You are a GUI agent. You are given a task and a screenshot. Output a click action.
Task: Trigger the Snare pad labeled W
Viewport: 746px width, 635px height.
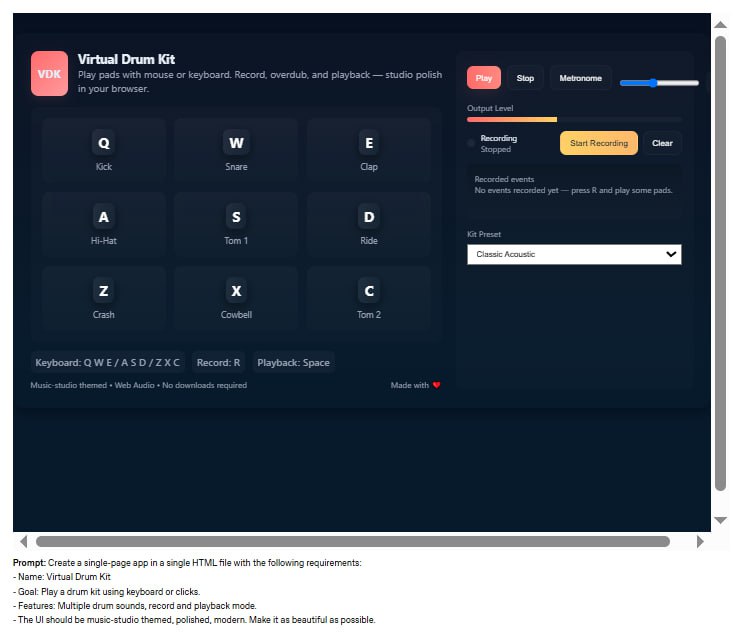[236, 151]
